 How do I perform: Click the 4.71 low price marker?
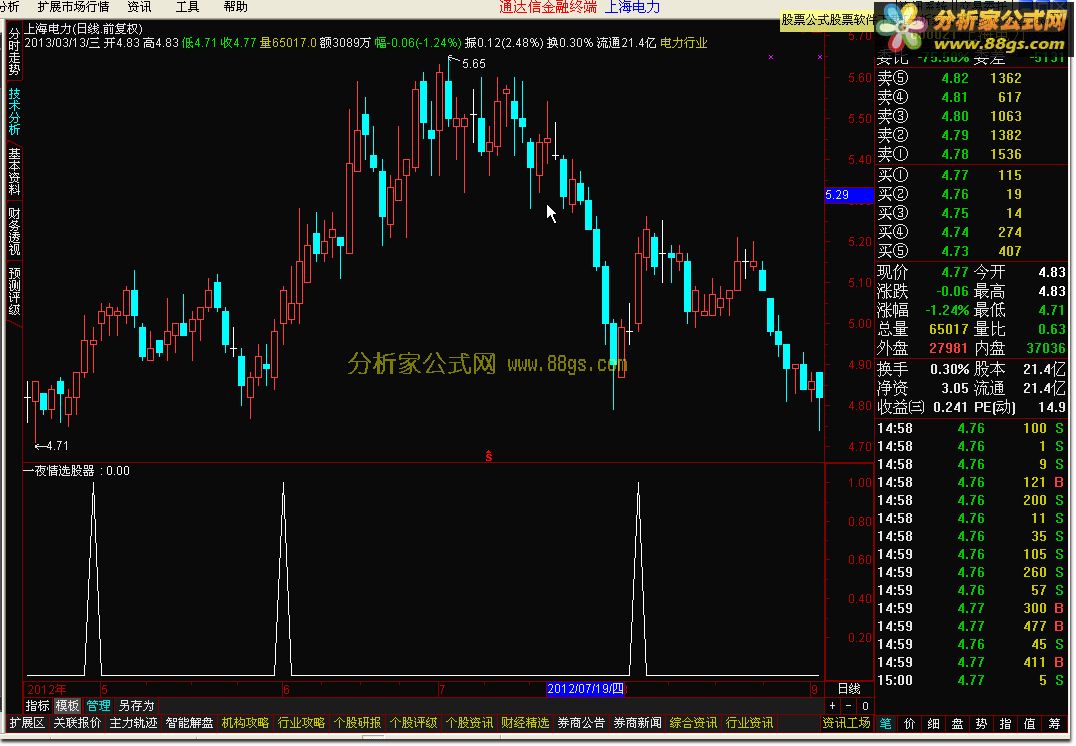tap(57, 446)
